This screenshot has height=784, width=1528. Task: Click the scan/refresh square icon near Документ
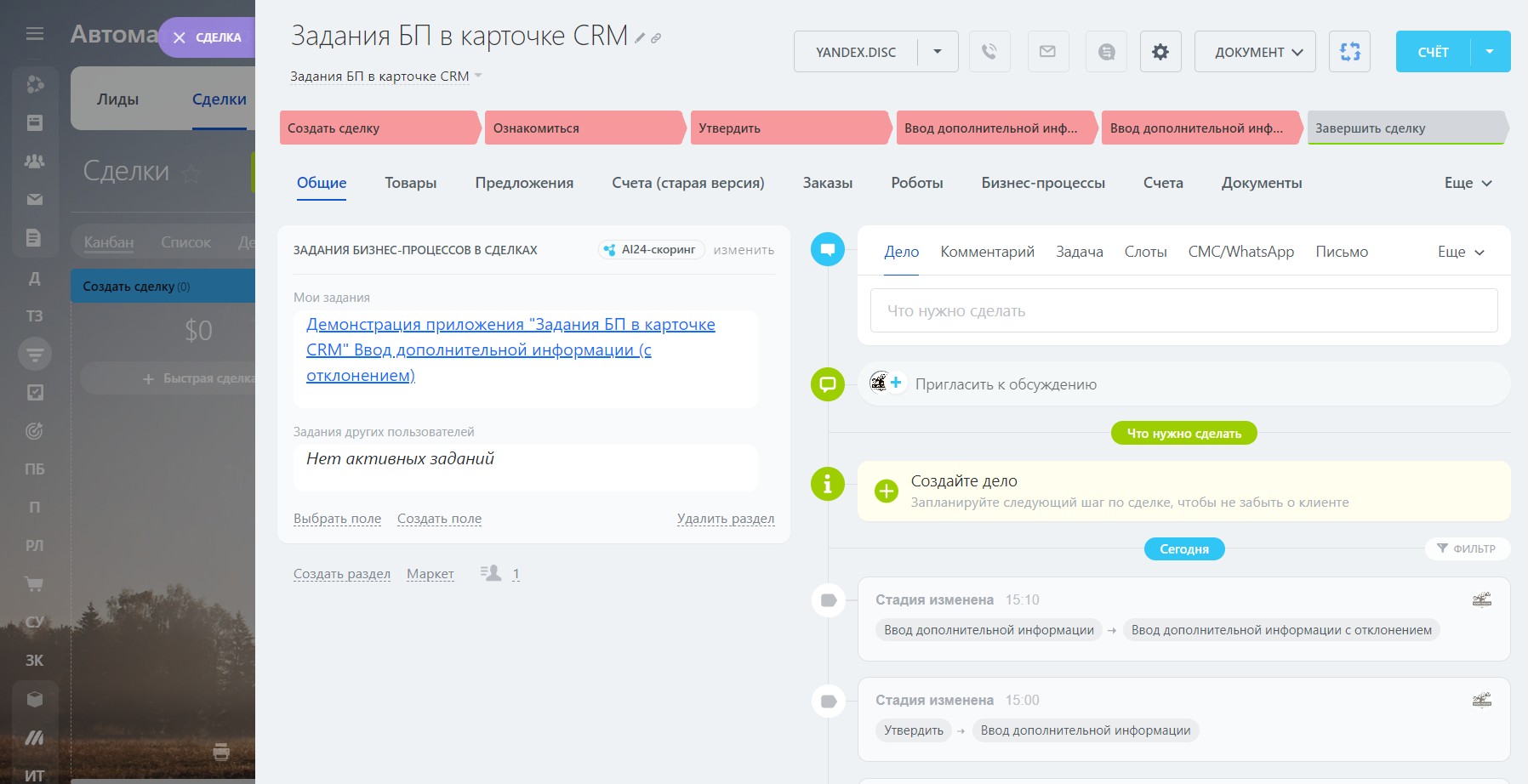pos(1349,52)
